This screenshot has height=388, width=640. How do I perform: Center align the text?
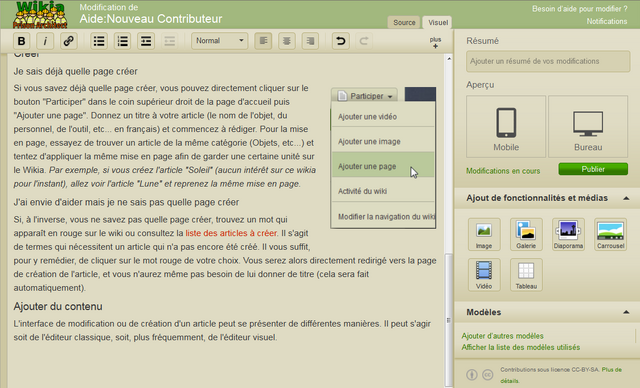coord(287,41)
